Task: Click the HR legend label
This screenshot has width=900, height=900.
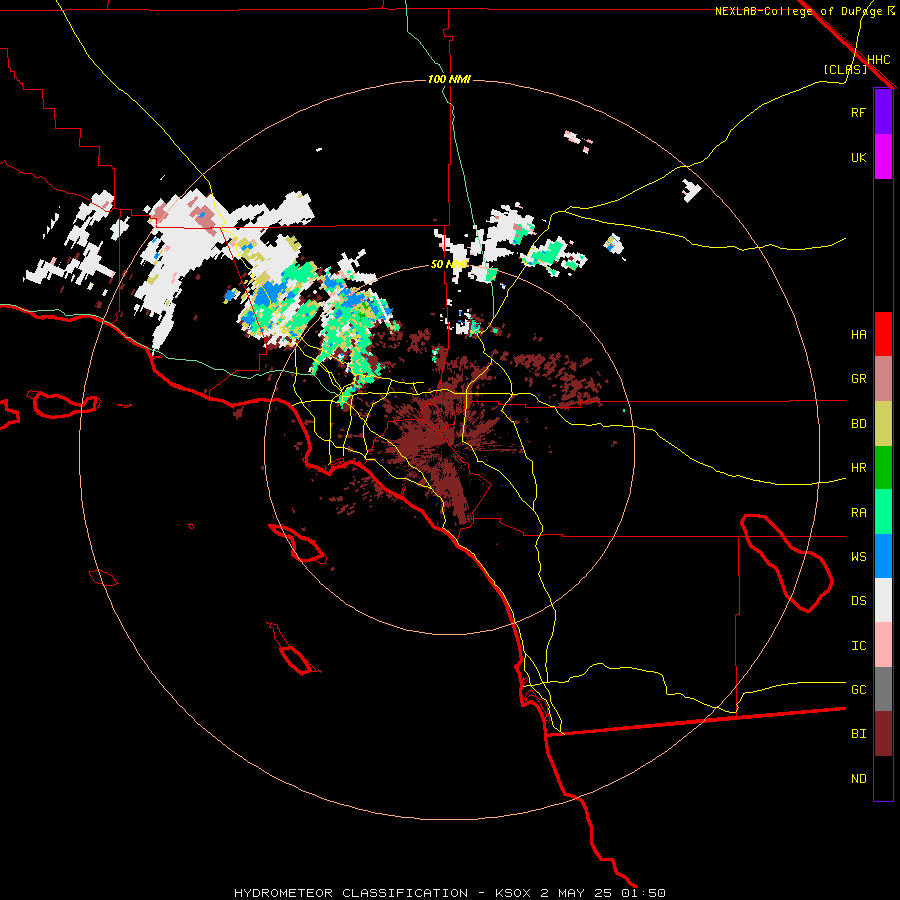Action: point(858,468)
